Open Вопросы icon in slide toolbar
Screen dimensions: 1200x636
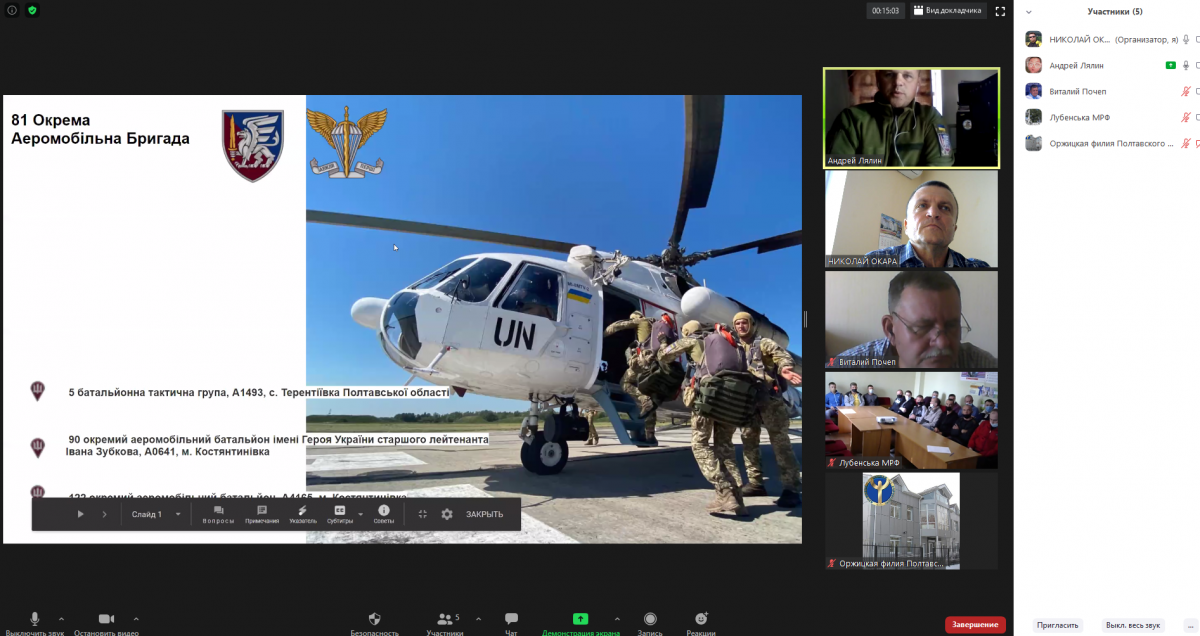point(218,513)
